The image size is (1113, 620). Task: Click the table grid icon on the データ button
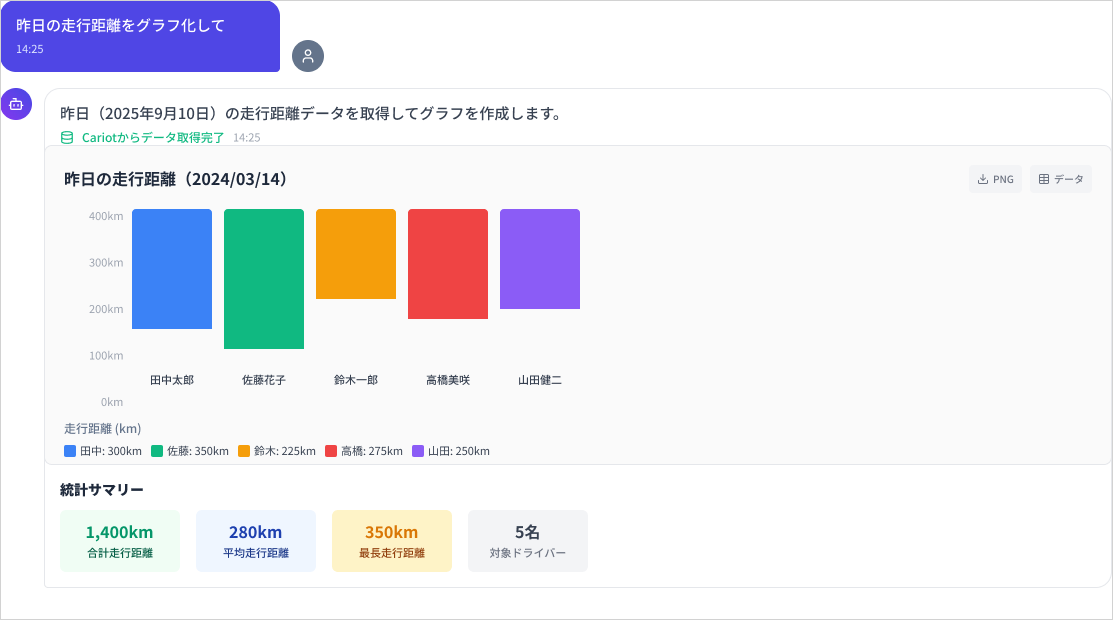pos(1044,179)
